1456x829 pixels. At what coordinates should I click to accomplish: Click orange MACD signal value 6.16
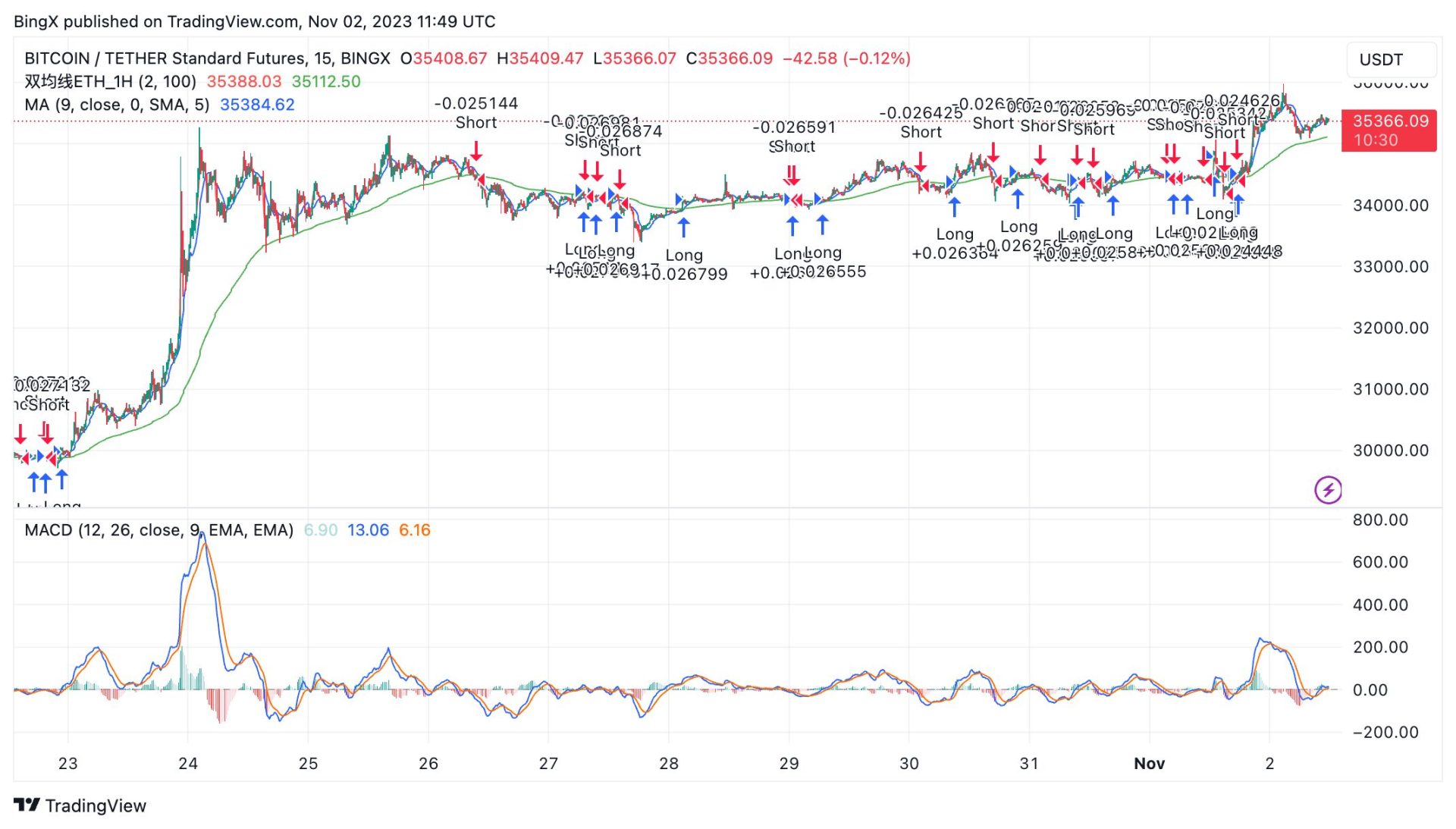click(x=414, y=530)
